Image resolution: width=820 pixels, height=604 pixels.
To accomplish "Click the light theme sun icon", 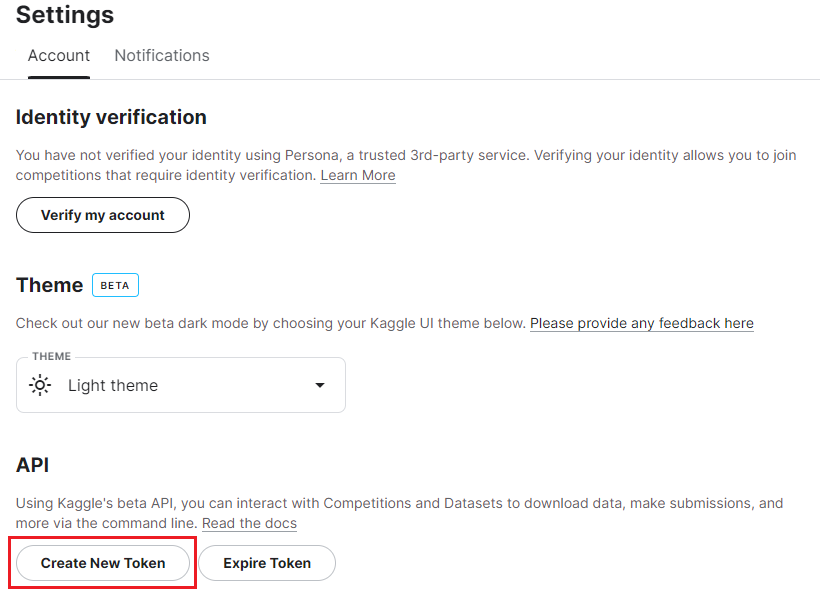I will pyautogui.click(x=40, y=384).
